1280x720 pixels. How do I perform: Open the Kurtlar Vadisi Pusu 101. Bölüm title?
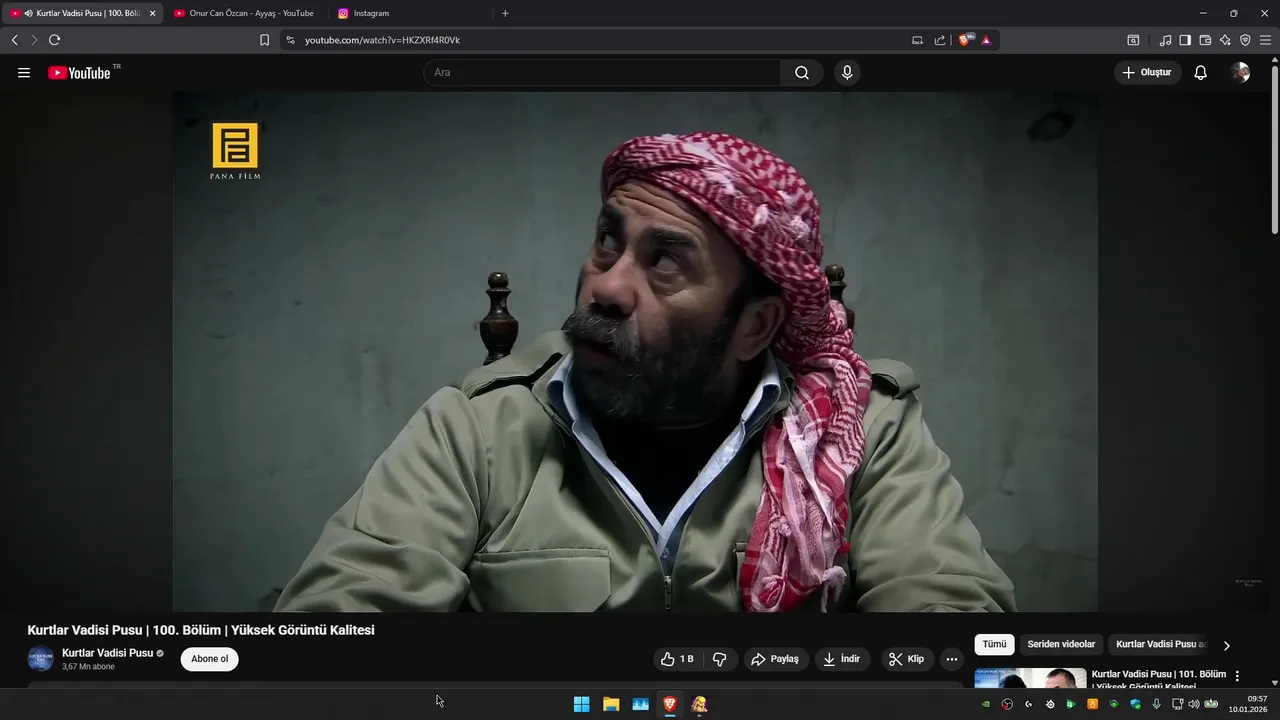point(1159,679)
